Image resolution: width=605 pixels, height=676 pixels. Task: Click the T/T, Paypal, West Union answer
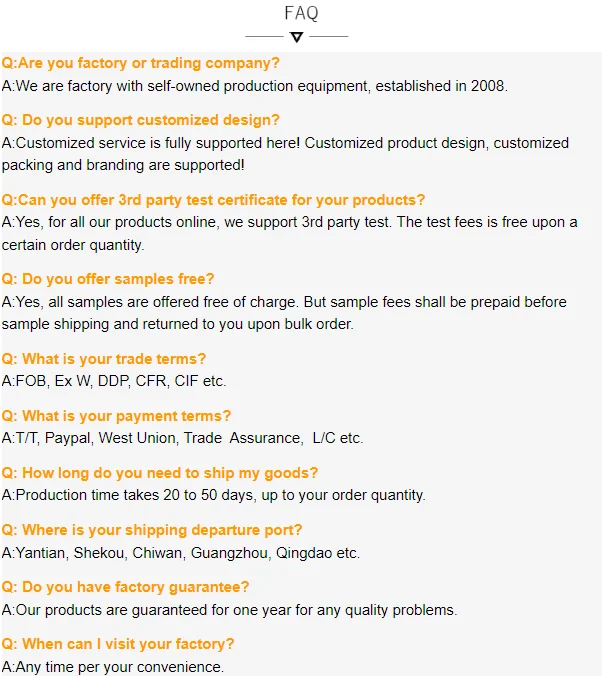tap(182, 438)
